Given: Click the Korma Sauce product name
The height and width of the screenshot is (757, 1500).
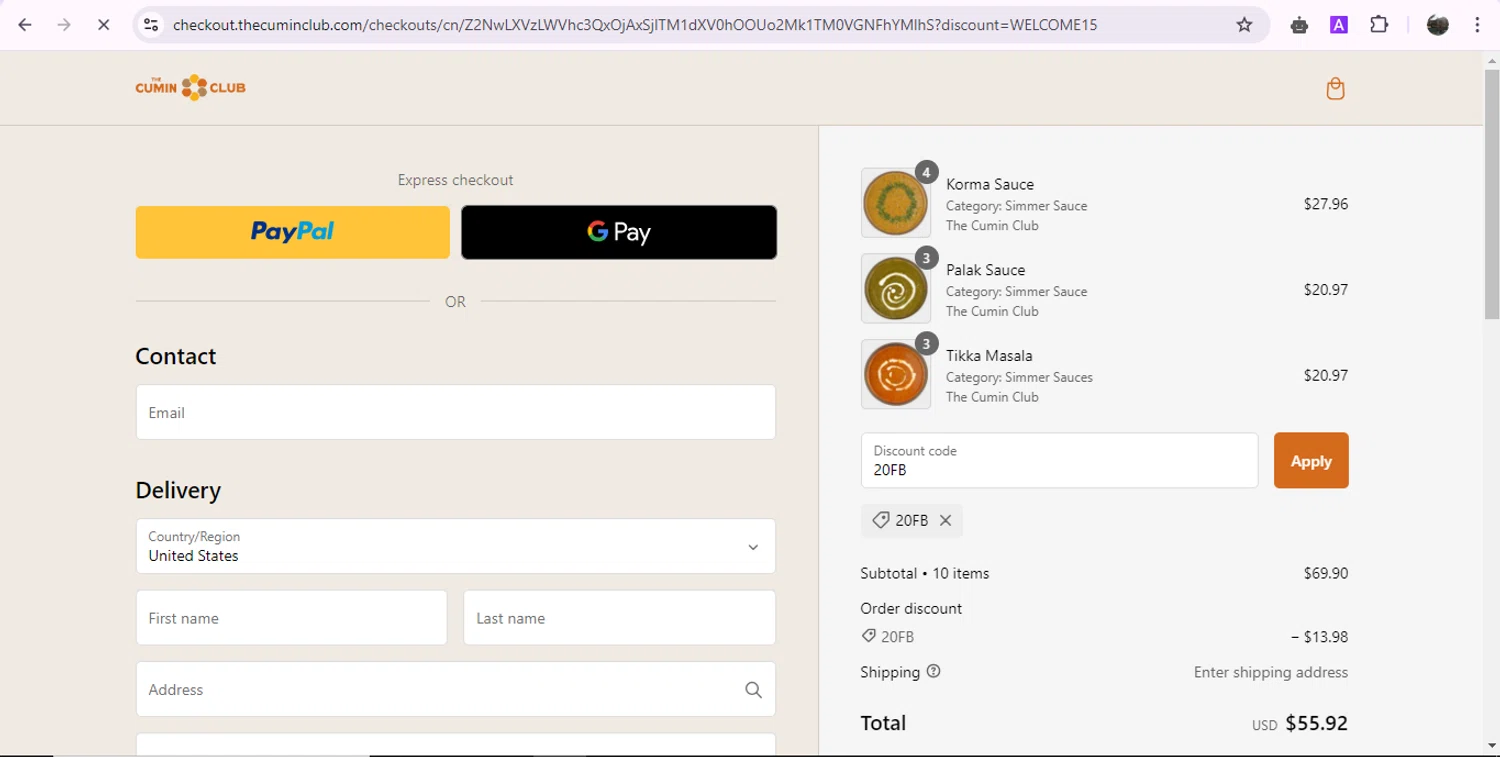Looking at the screenshot, I should click(x=990, y=185).
